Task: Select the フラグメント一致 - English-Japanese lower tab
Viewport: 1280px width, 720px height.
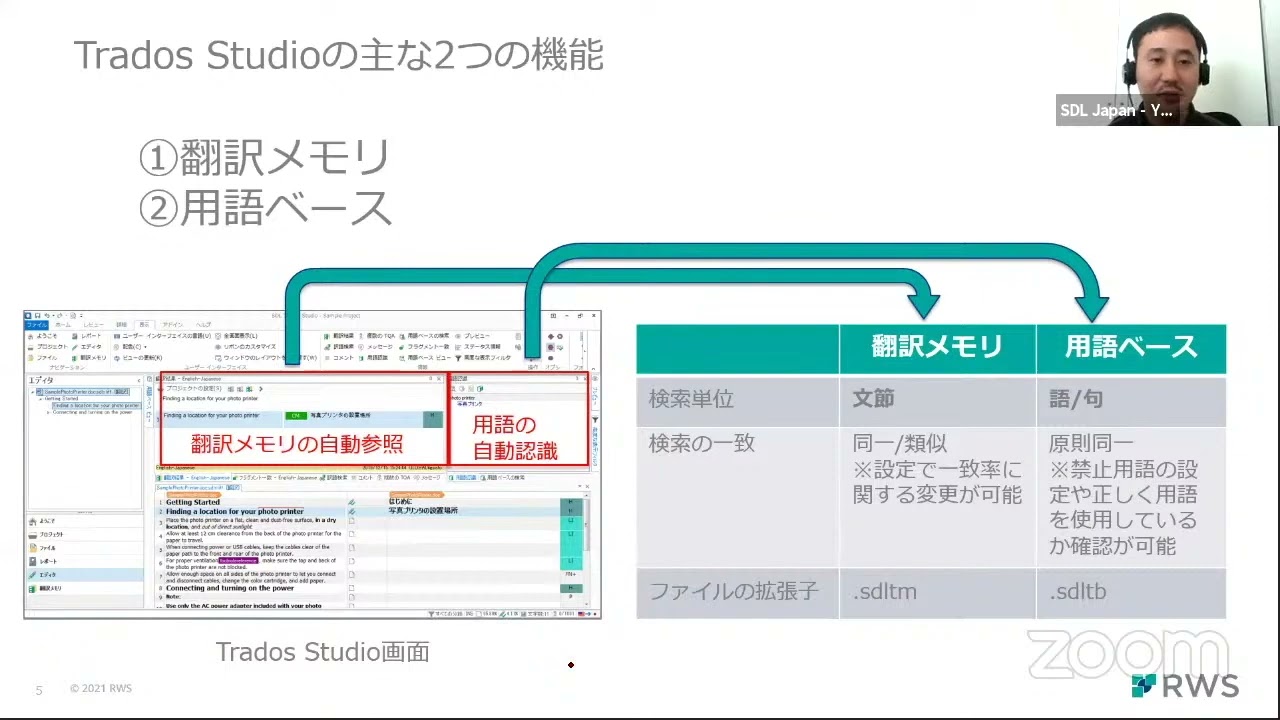Action: click(x=275, y=477)
